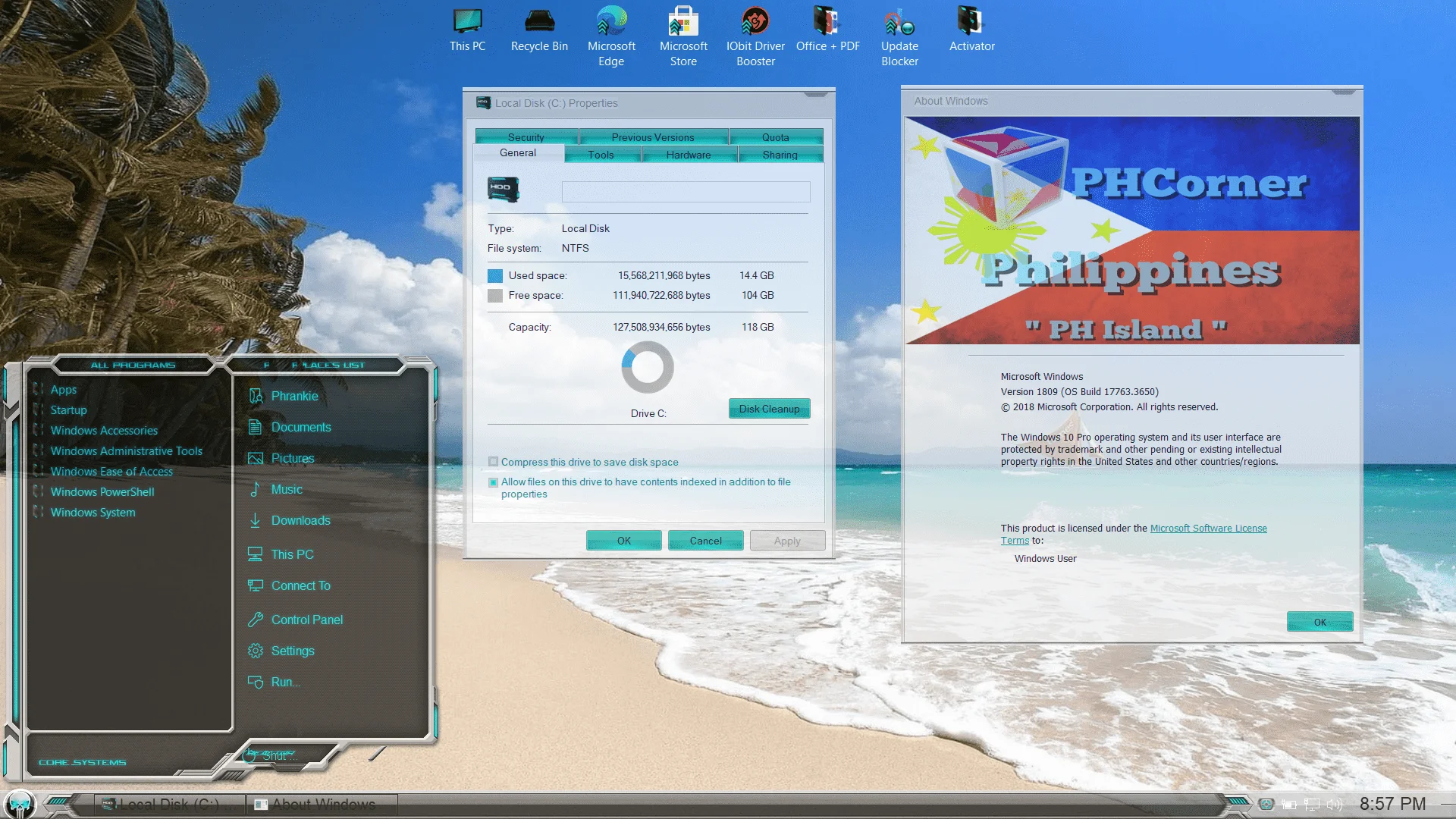The image size is (1456, 819).
Task: Click the Settings gear icon
Action: point(256,651)
